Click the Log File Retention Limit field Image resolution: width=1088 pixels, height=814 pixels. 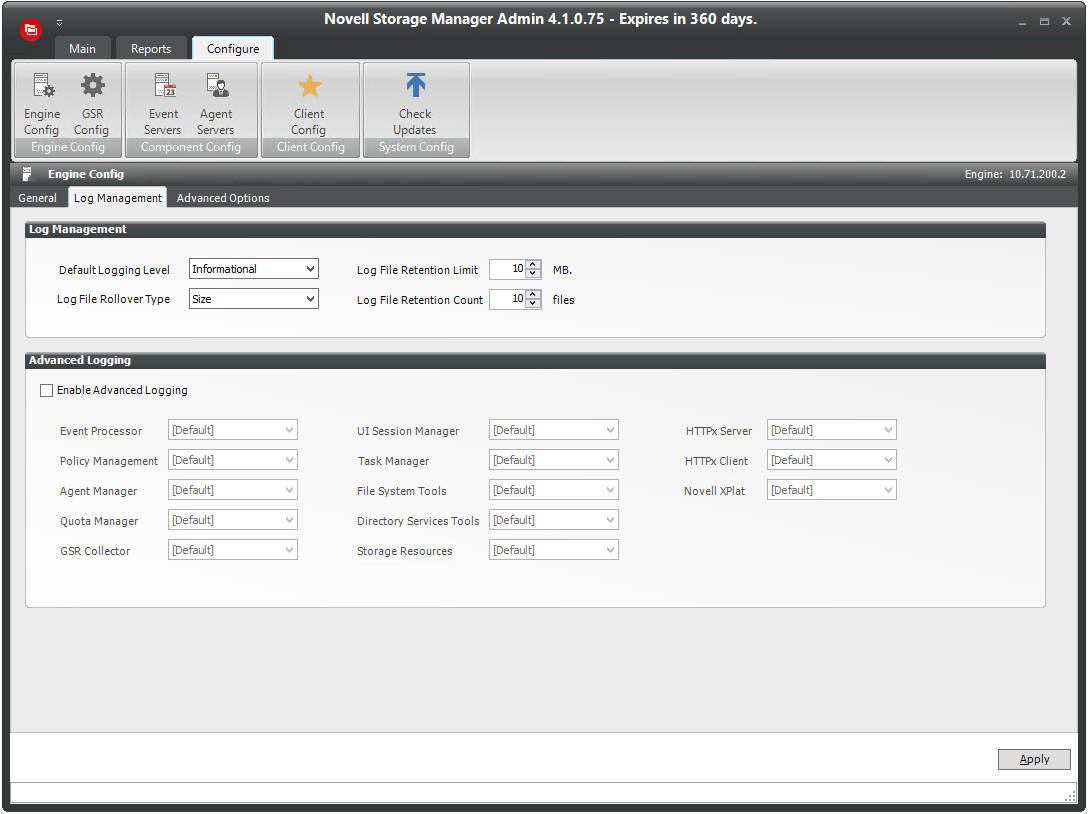[508, 269]
